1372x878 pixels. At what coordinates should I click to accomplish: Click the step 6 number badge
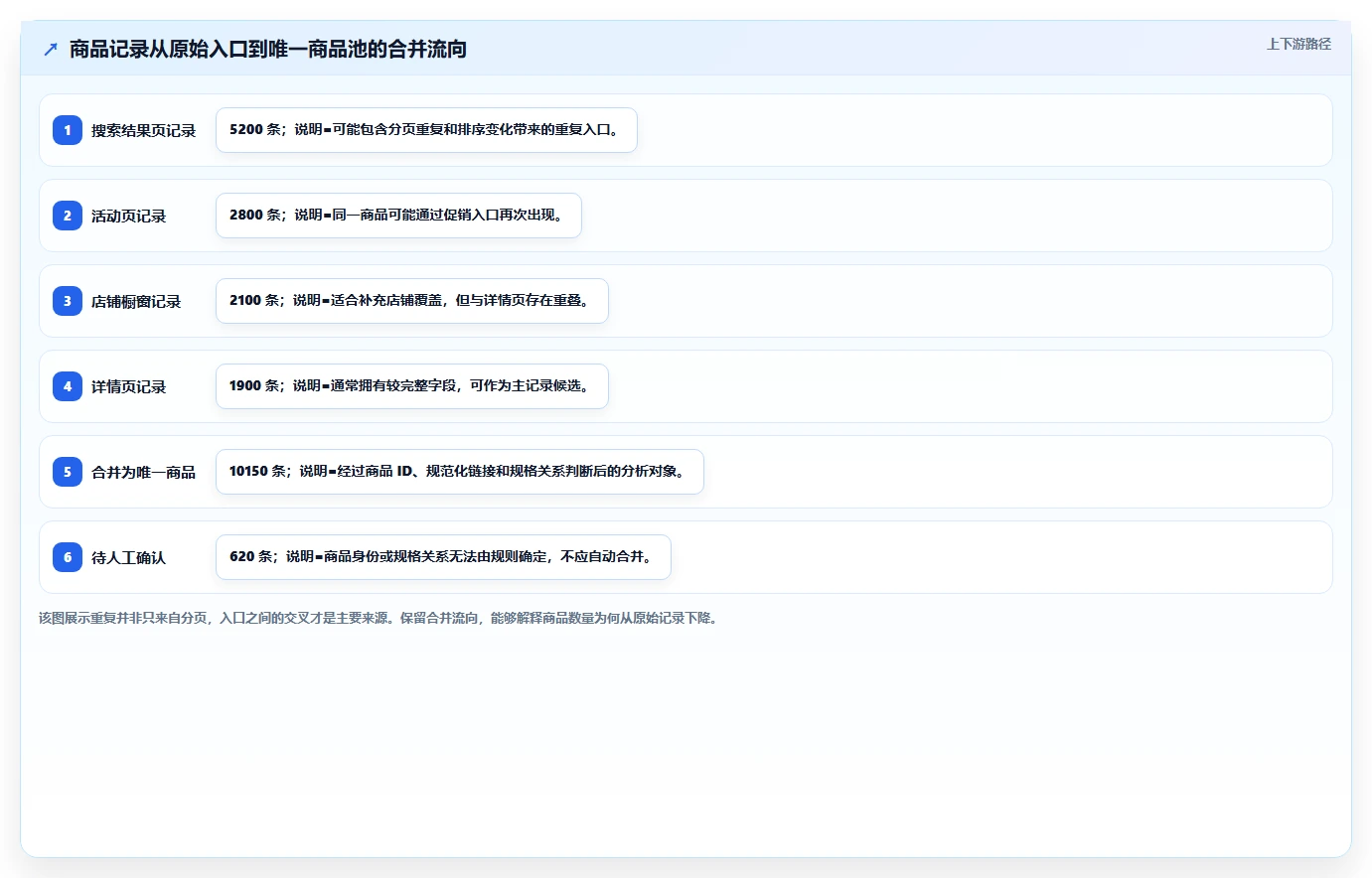point(68,557)
